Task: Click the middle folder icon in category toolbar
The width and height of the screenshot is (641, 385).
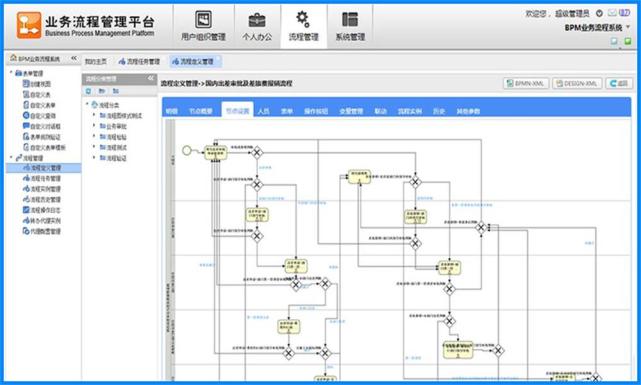Action: click(x=102, y=91)
